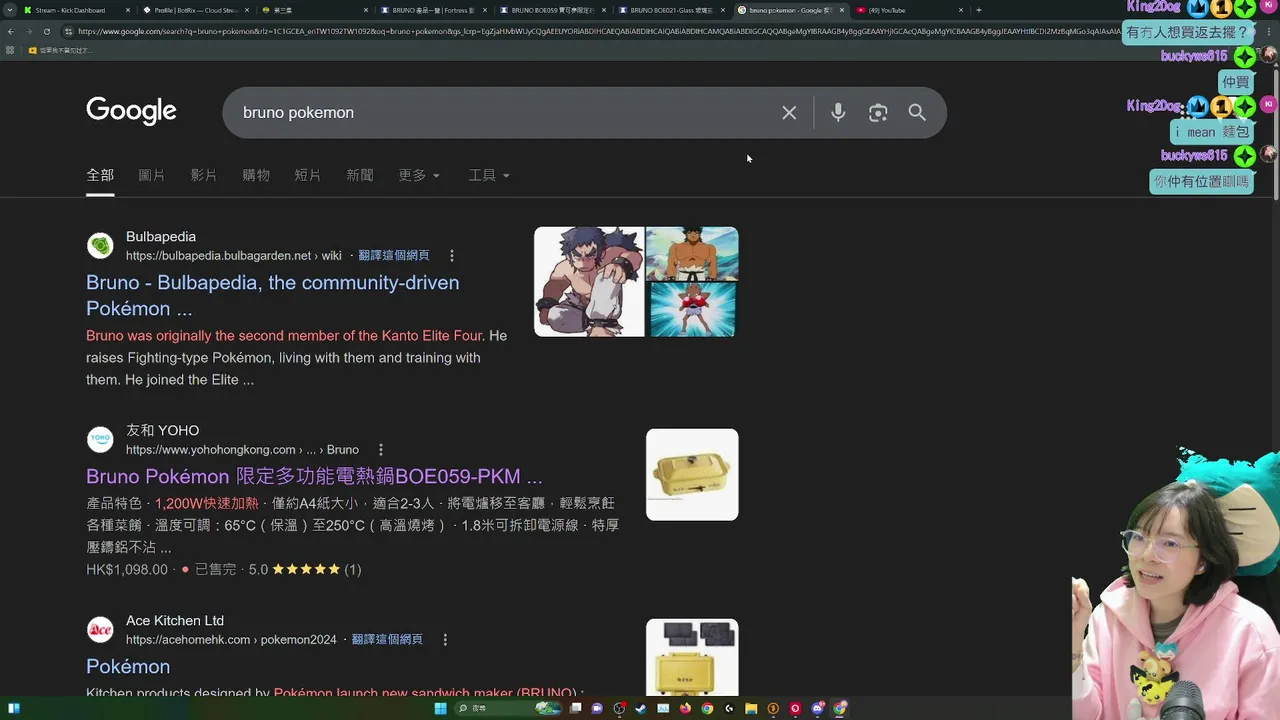Select the 全部 results tab
This screenshot has width=1280, height=720.
pos(100,175)
